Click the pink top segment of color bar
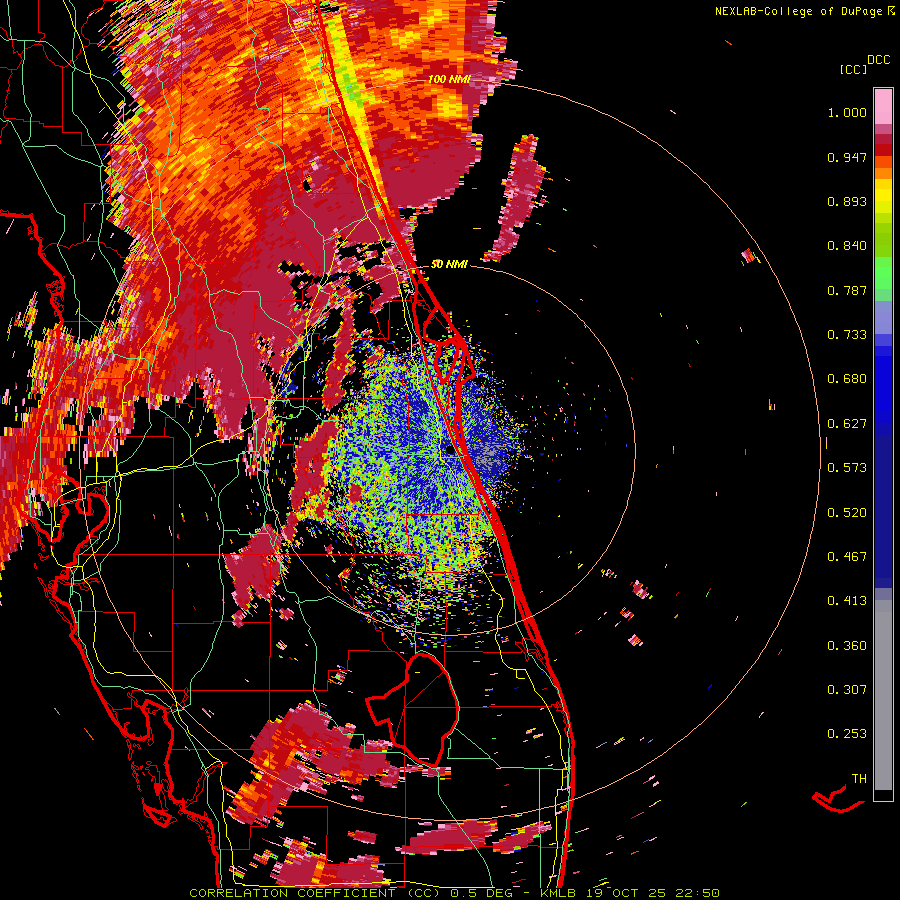This screenshot has height=900, width=900. tap(883, 106)
